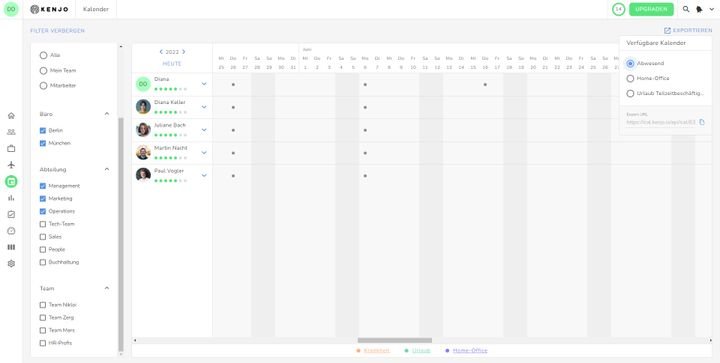Image resolution: width=720 pixels, height=363 pixels.
Task: Click Martin Nacht's profile photo
Action: (x=143, y=152)
